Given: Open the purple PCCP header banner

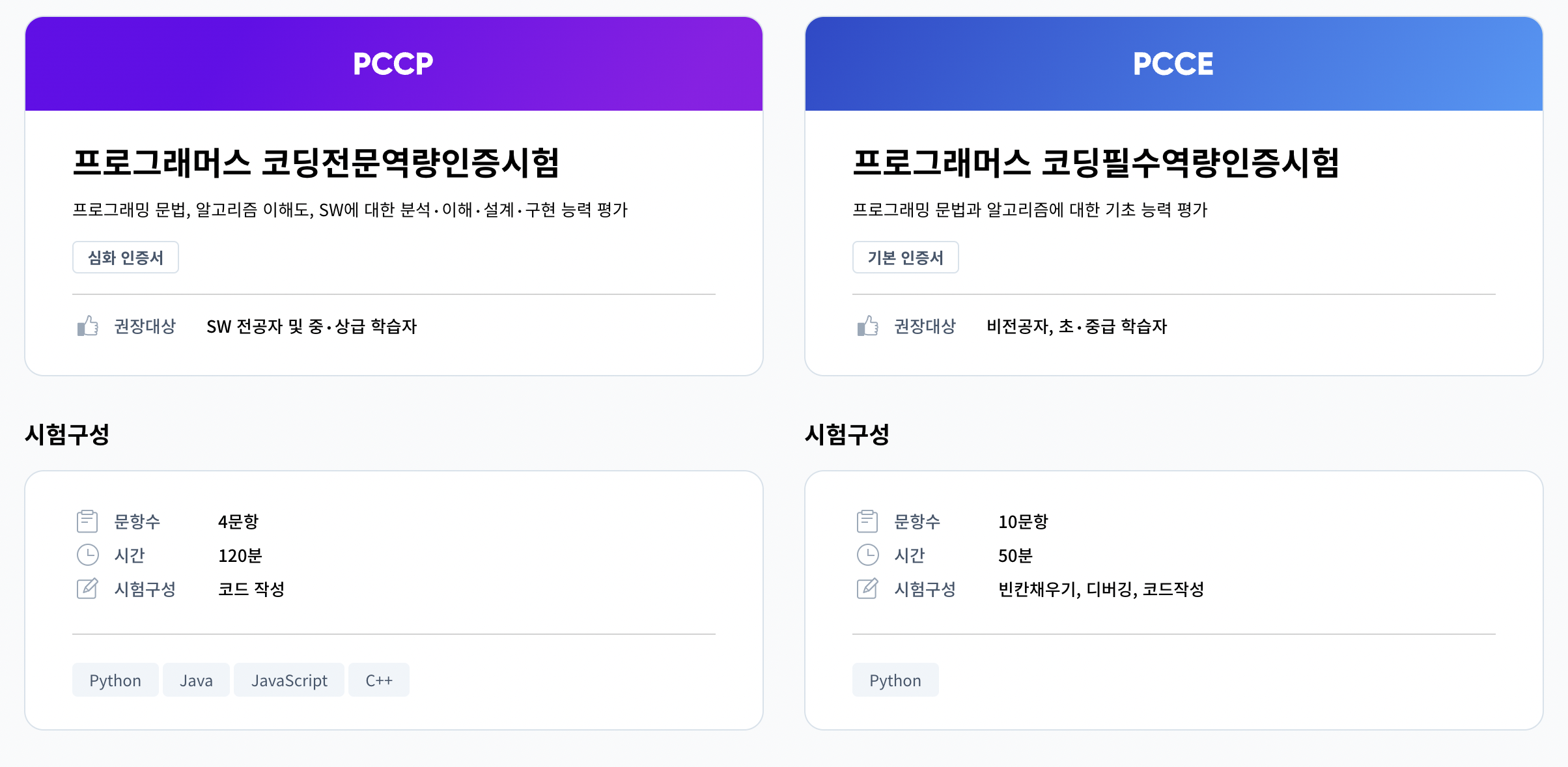Looking at the screenshot, I should pos(394,63).
